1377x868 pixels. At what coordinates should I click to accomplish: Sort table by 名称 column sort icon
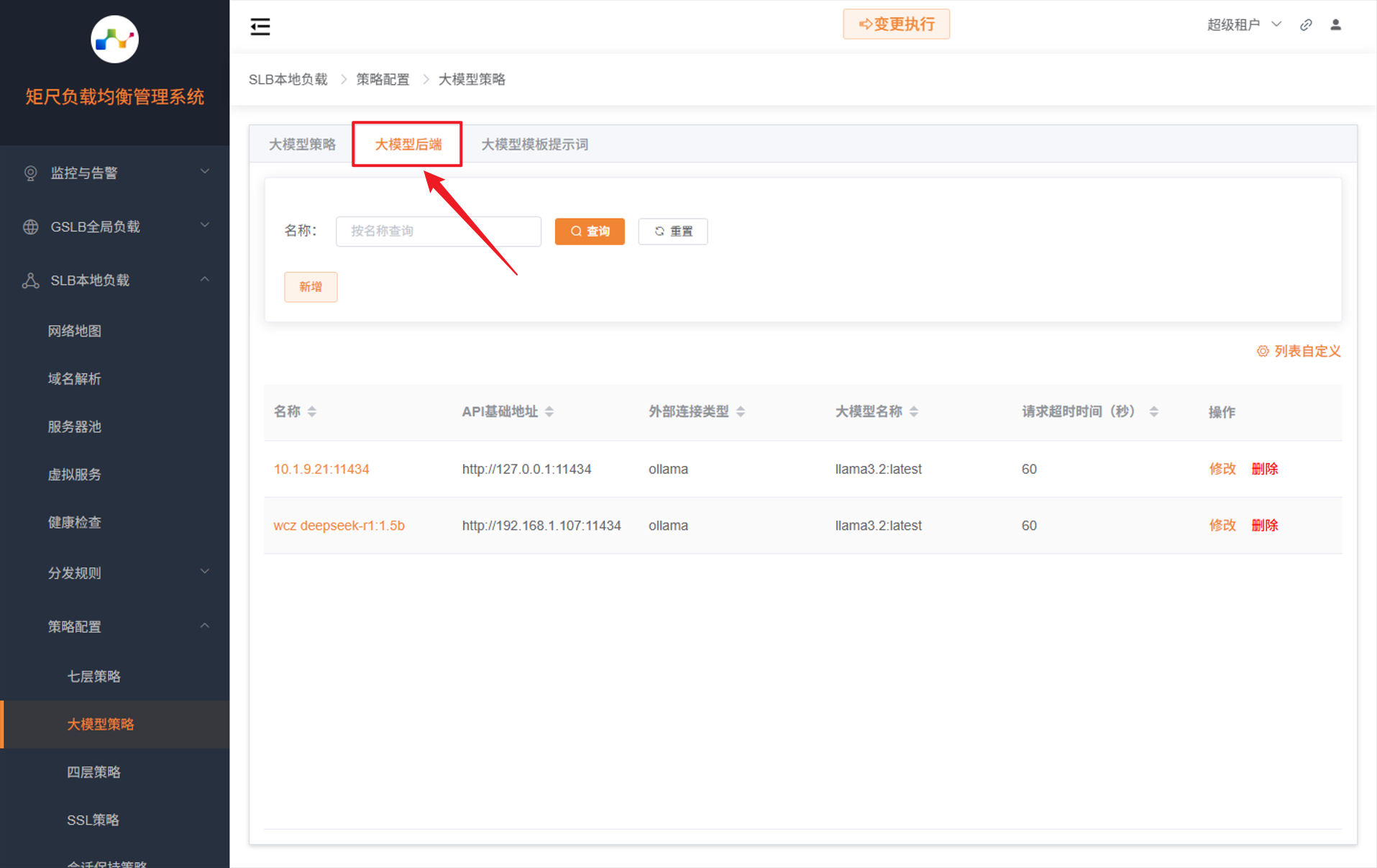coord(312,411)
